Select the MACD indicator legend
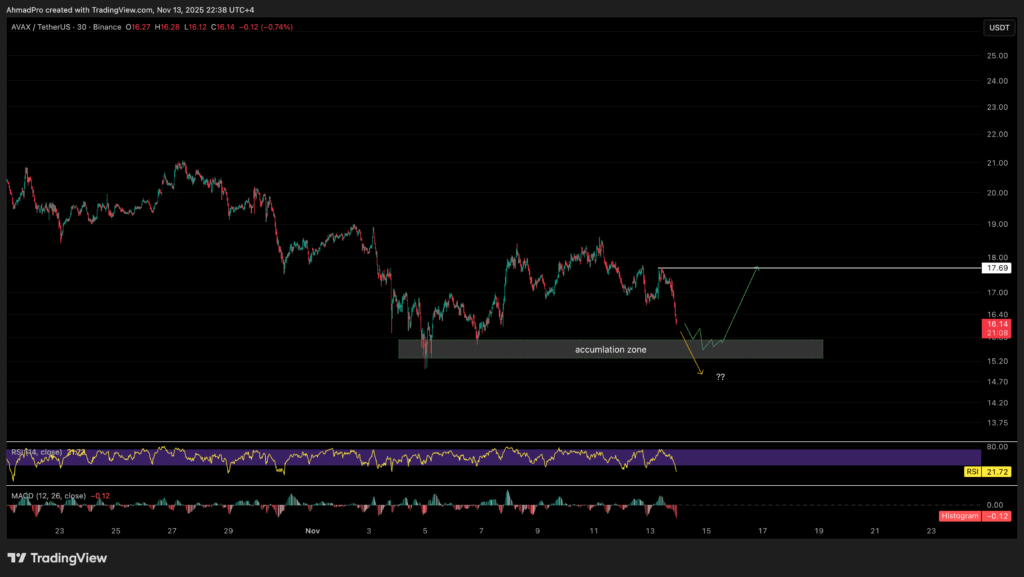Screen dimensions: 1024x577 (x=50, y=496)
